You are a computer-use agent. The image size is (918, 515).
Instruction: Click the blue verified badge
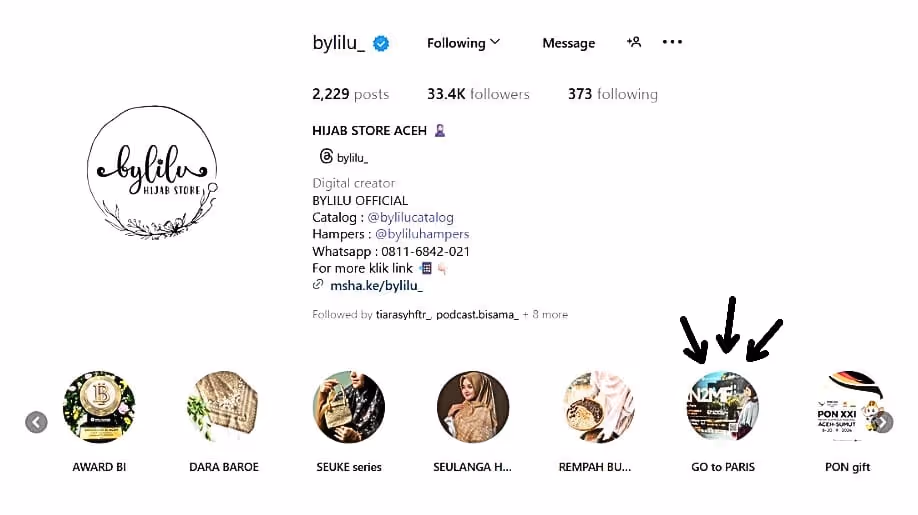(381, 43)
